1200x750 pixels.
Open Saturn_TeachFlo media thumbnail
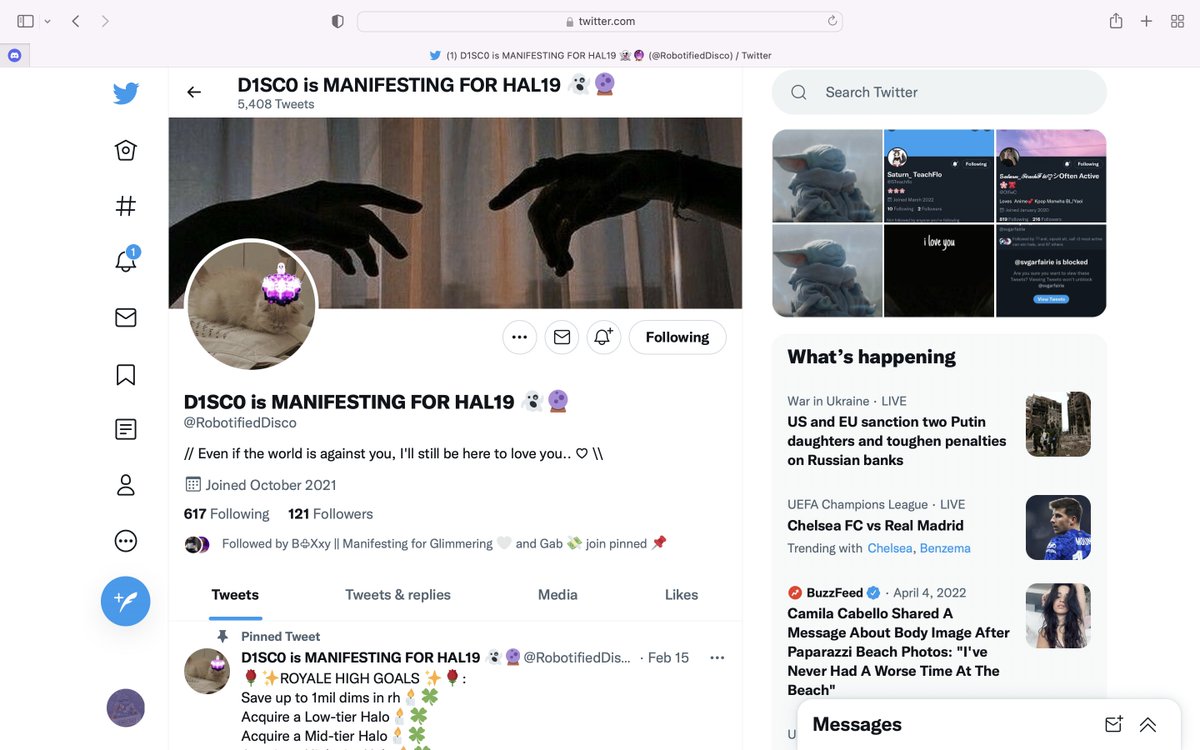click(x=939, y=176)
